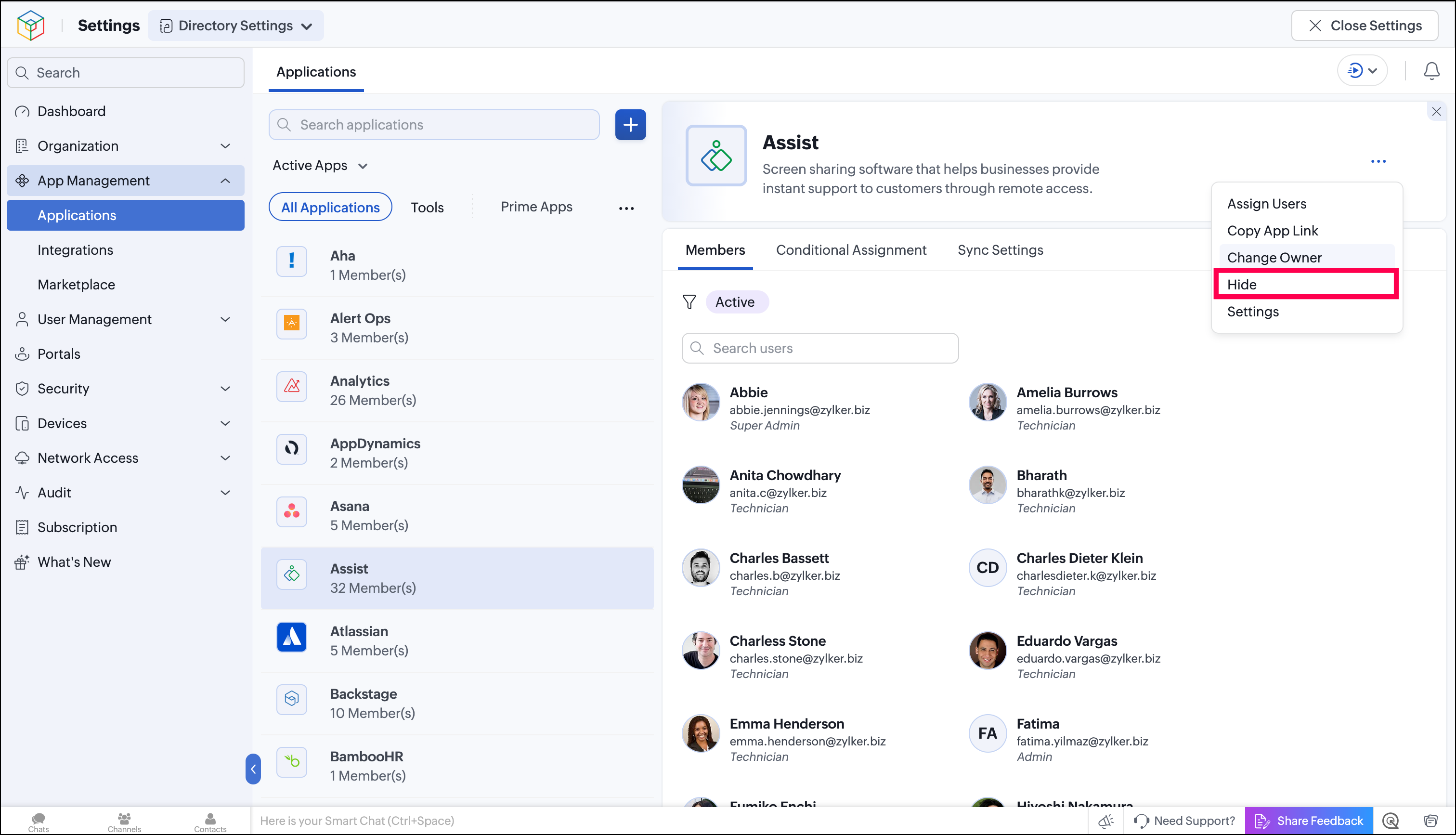The width and height of the screenshot is (1456, 835).
Task: Expand the User Management section
Action: tap(126, 319)
